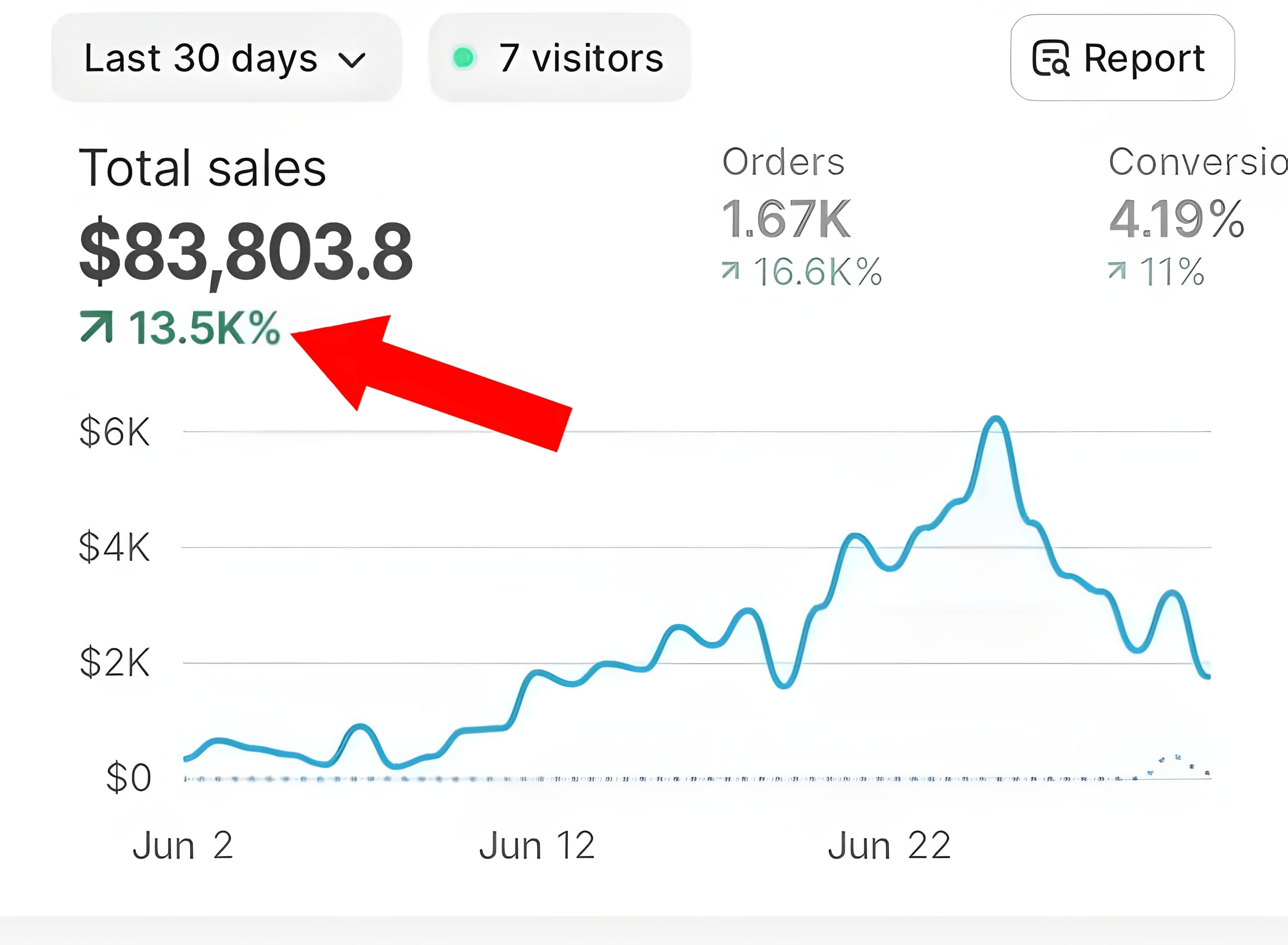The height and width of the screenshot is (945, 1288).
Task: Click the 7 visitors live view button
Action: pos(559,58)
